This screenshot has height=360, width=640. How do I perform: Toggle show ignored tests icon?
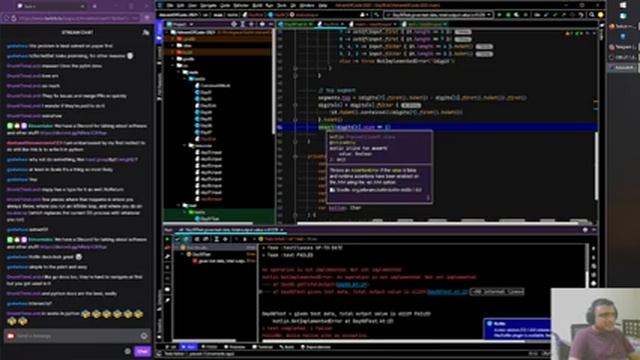point(187,239)
